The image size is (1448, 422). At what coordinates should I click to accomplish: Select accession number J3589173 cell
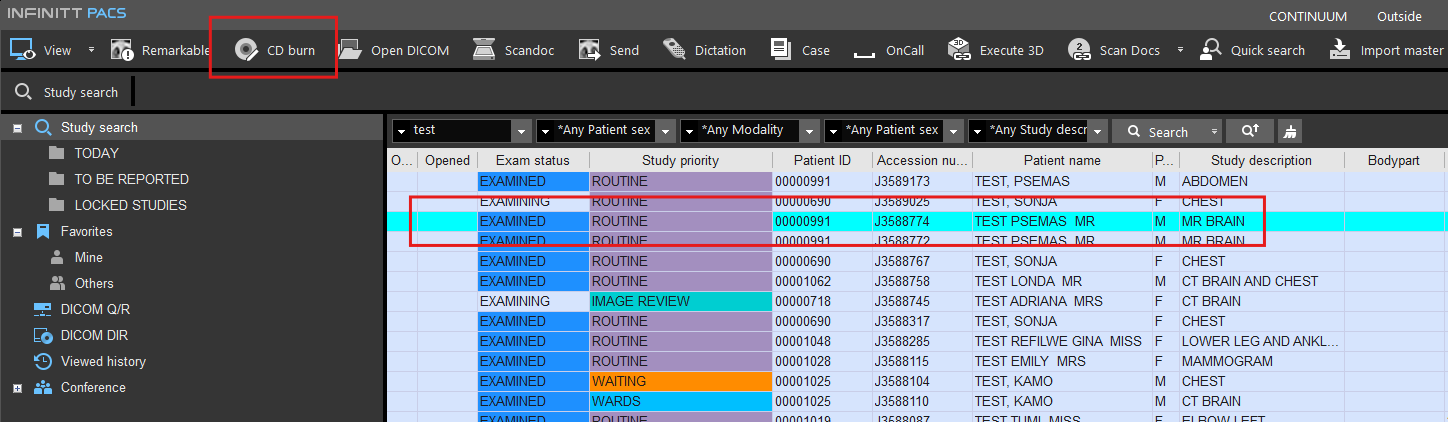tap(921, 181)
